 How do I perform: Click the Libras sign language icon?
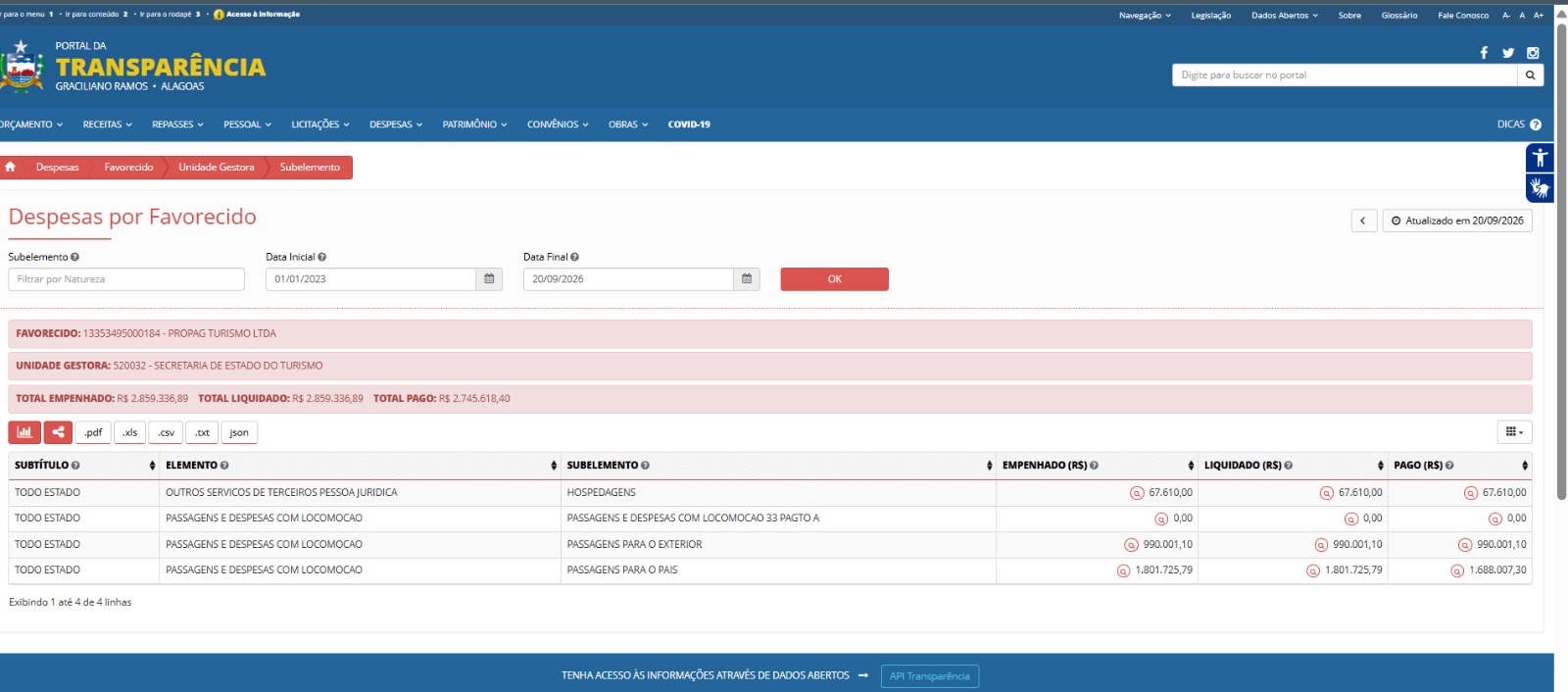coord(1540,188)
